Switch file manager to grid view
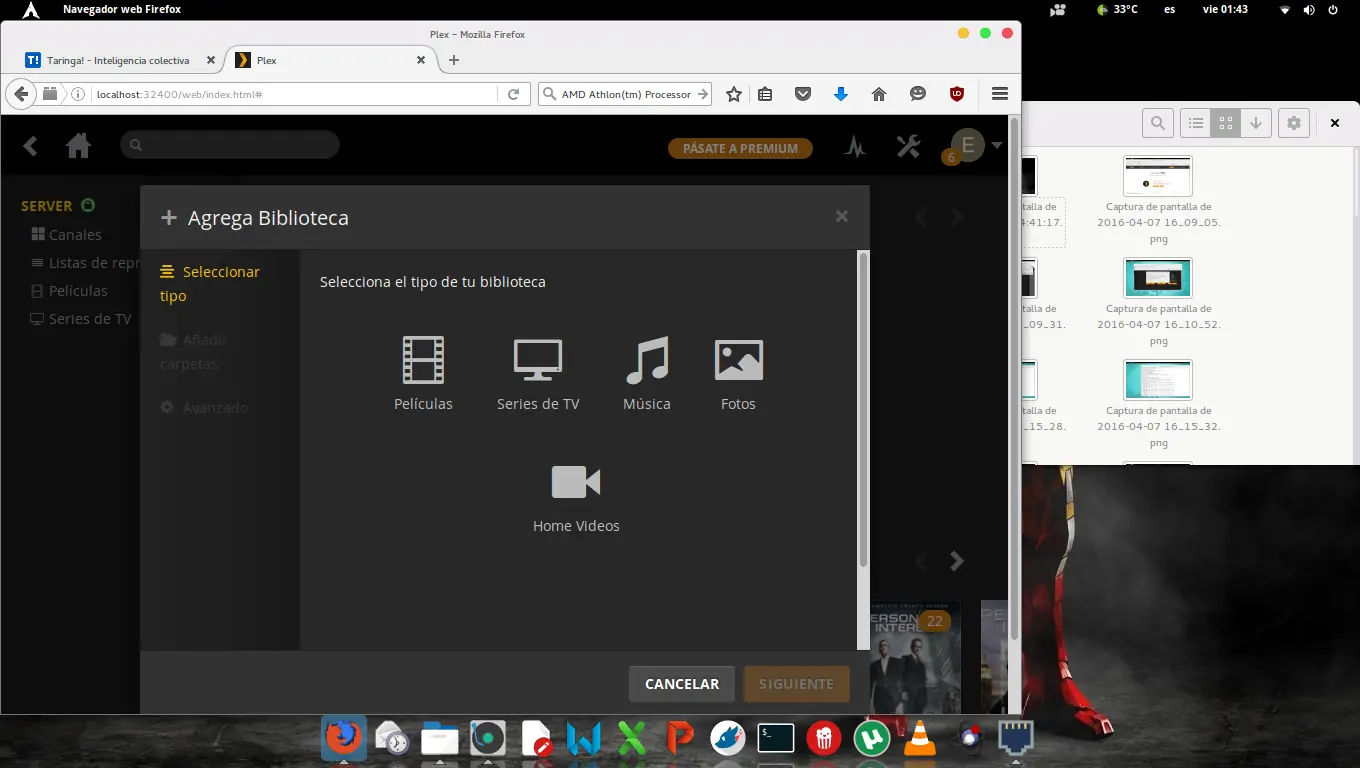Viewport: 1360px width, 768px height. click(x=1226, y=123)
